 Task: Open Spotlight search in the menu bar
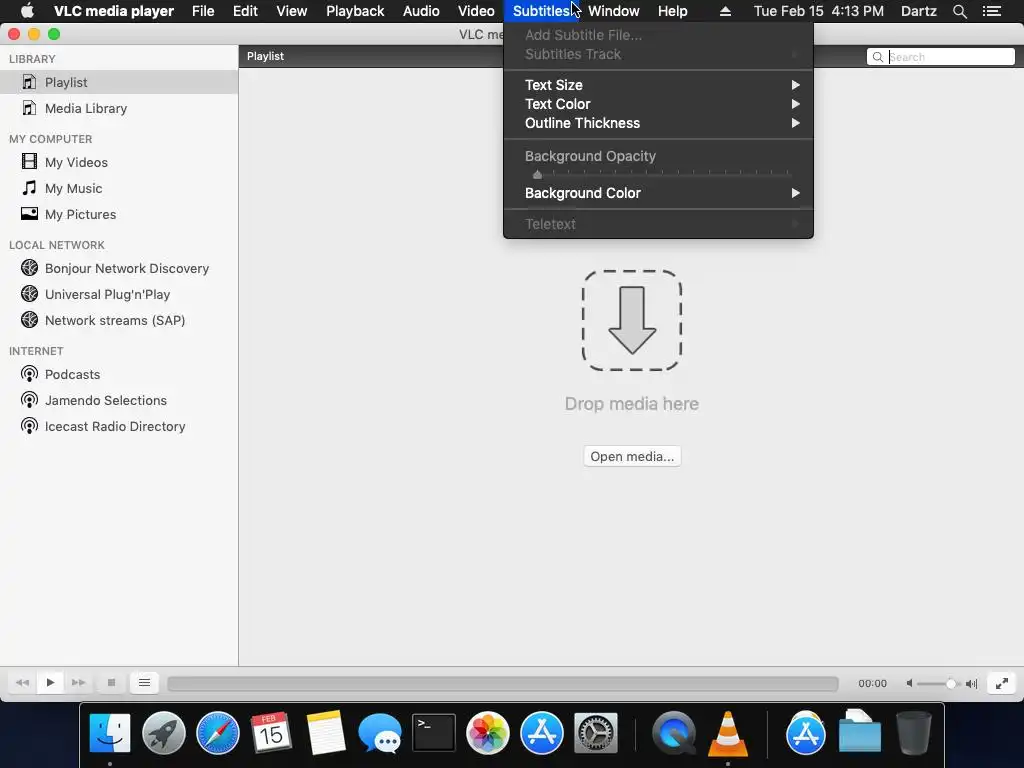[959, 11]
